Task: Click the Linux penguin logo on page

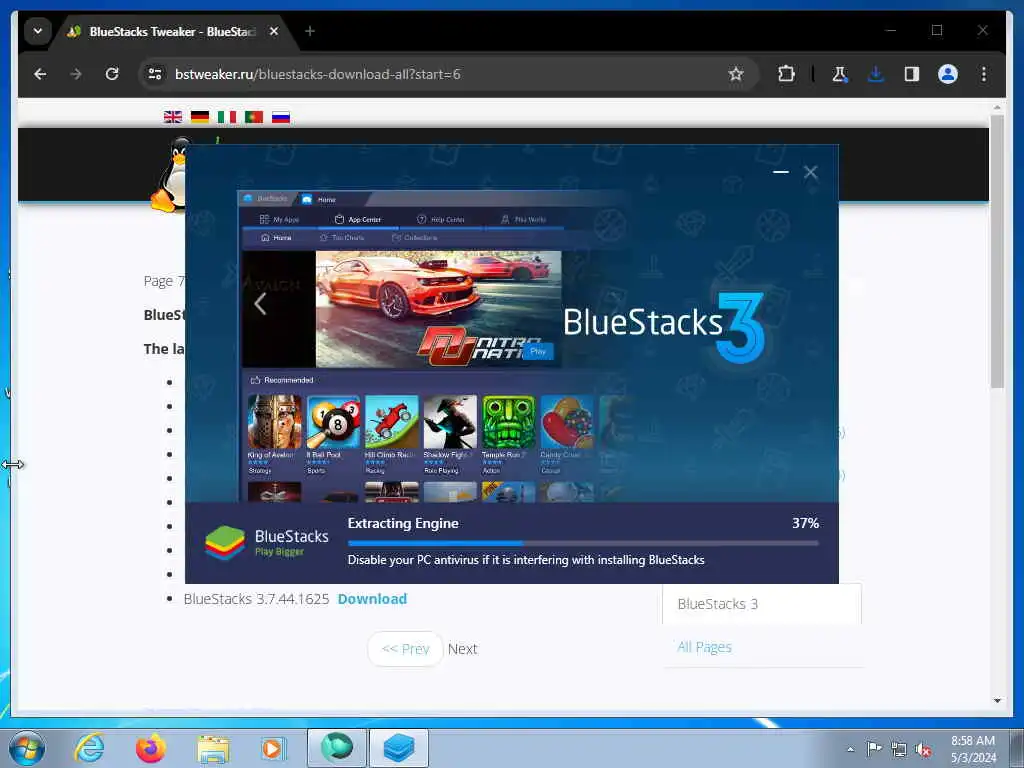Action: (x=170, y=174)
